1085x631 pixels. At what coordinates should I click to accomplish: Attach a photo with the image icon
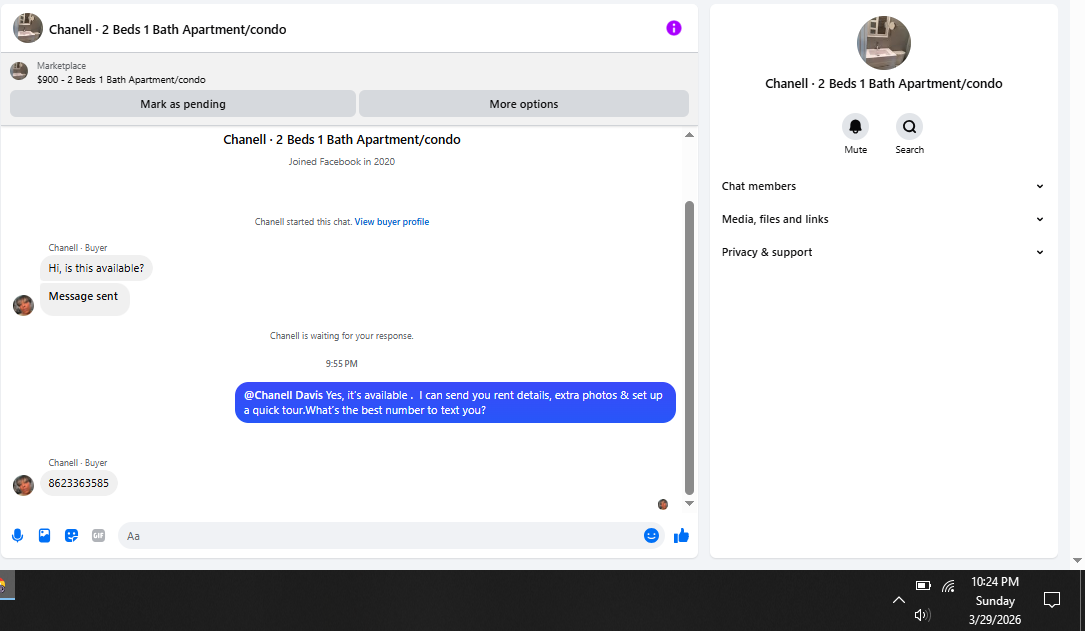coord(44,536)
